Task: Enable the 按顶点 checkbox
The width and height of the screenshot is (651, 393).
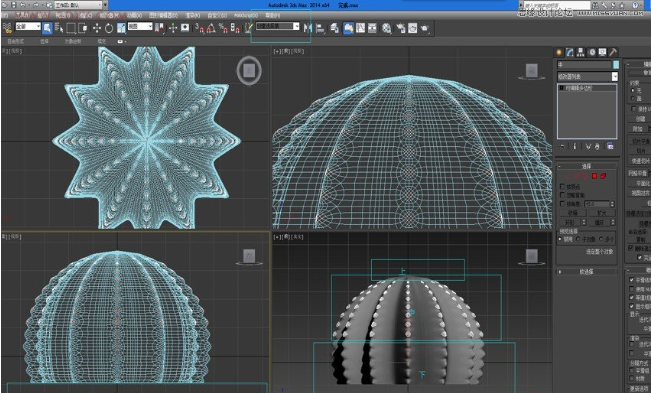Action: [563, 187]
